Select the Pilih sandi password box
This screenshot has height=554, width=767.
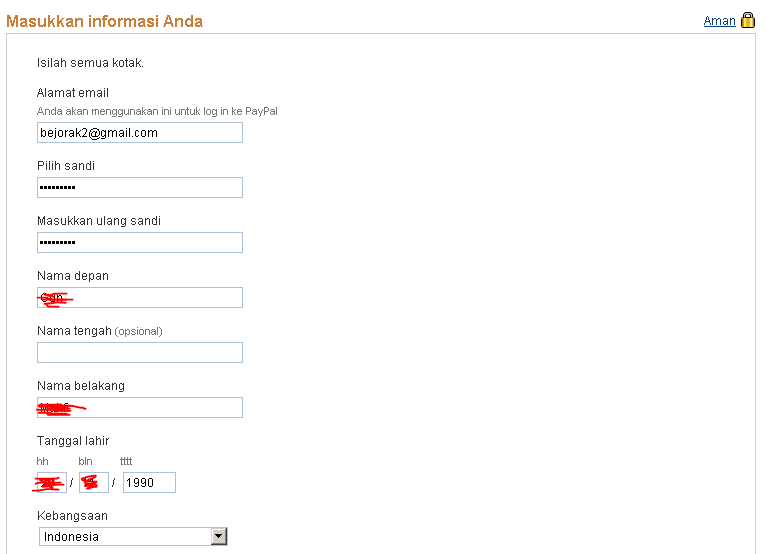tap(140, 188)
